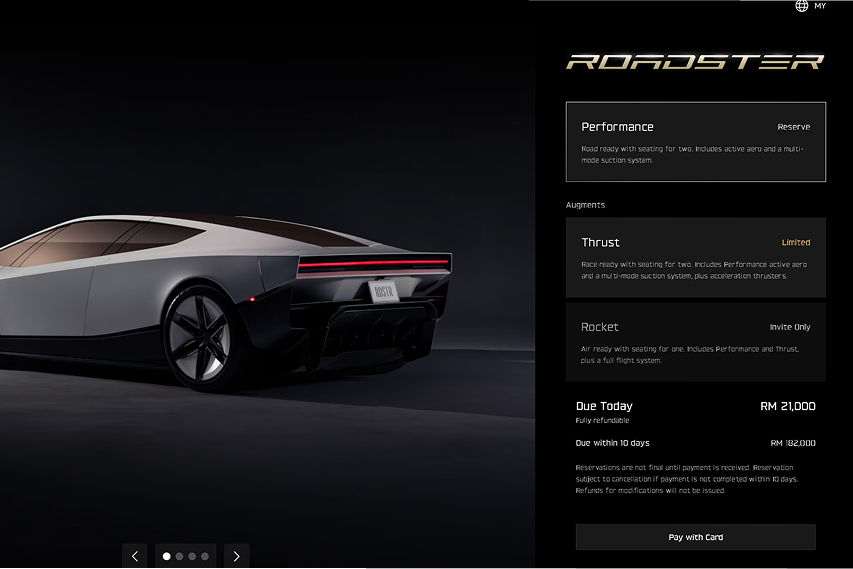The image size is (853, 569).
Task: Click the Limited tag on Thrust
Action: point(796,243)
